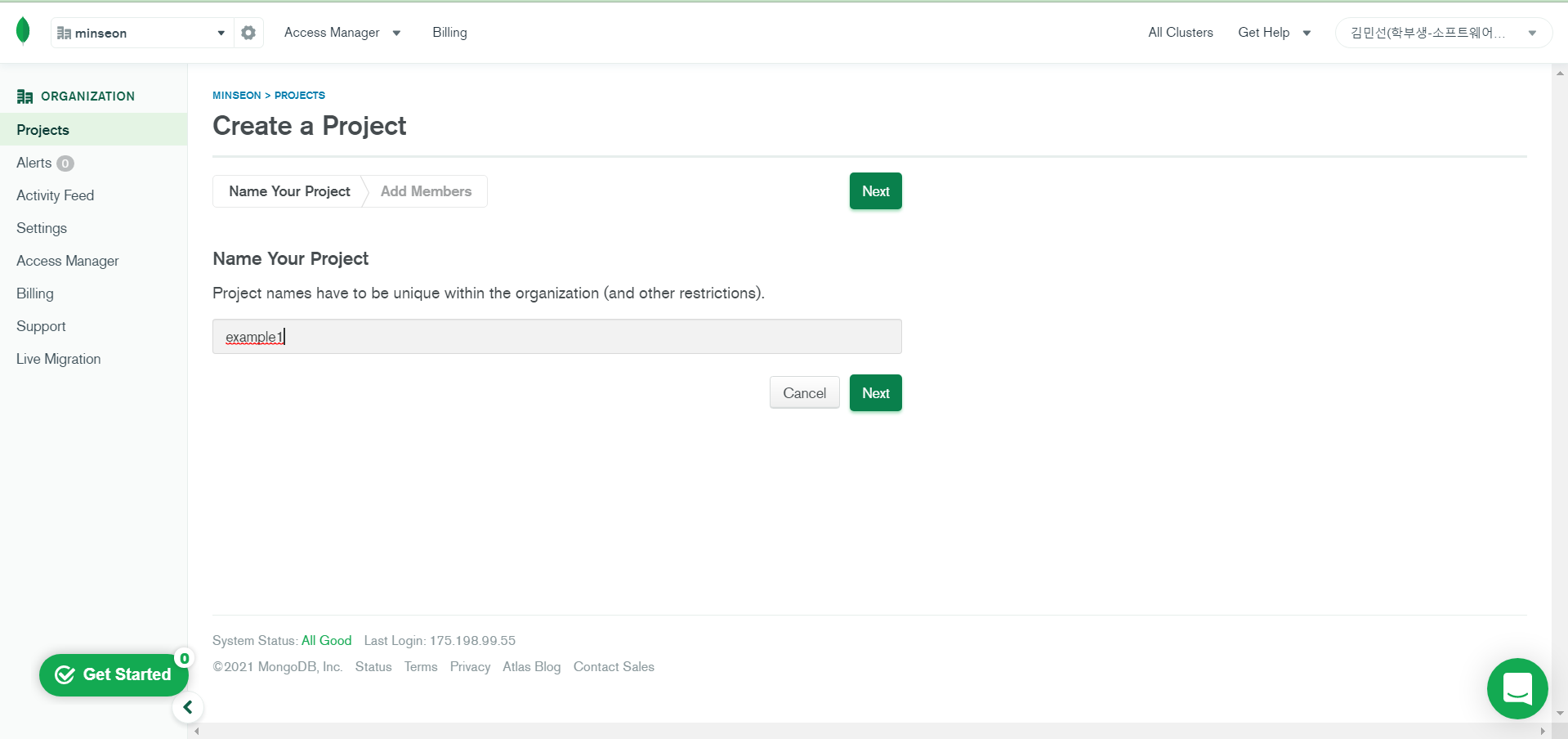The height and width of the screenshot is (739, 1568).
Task: Open organization settings gear icon
Action: 248,33
